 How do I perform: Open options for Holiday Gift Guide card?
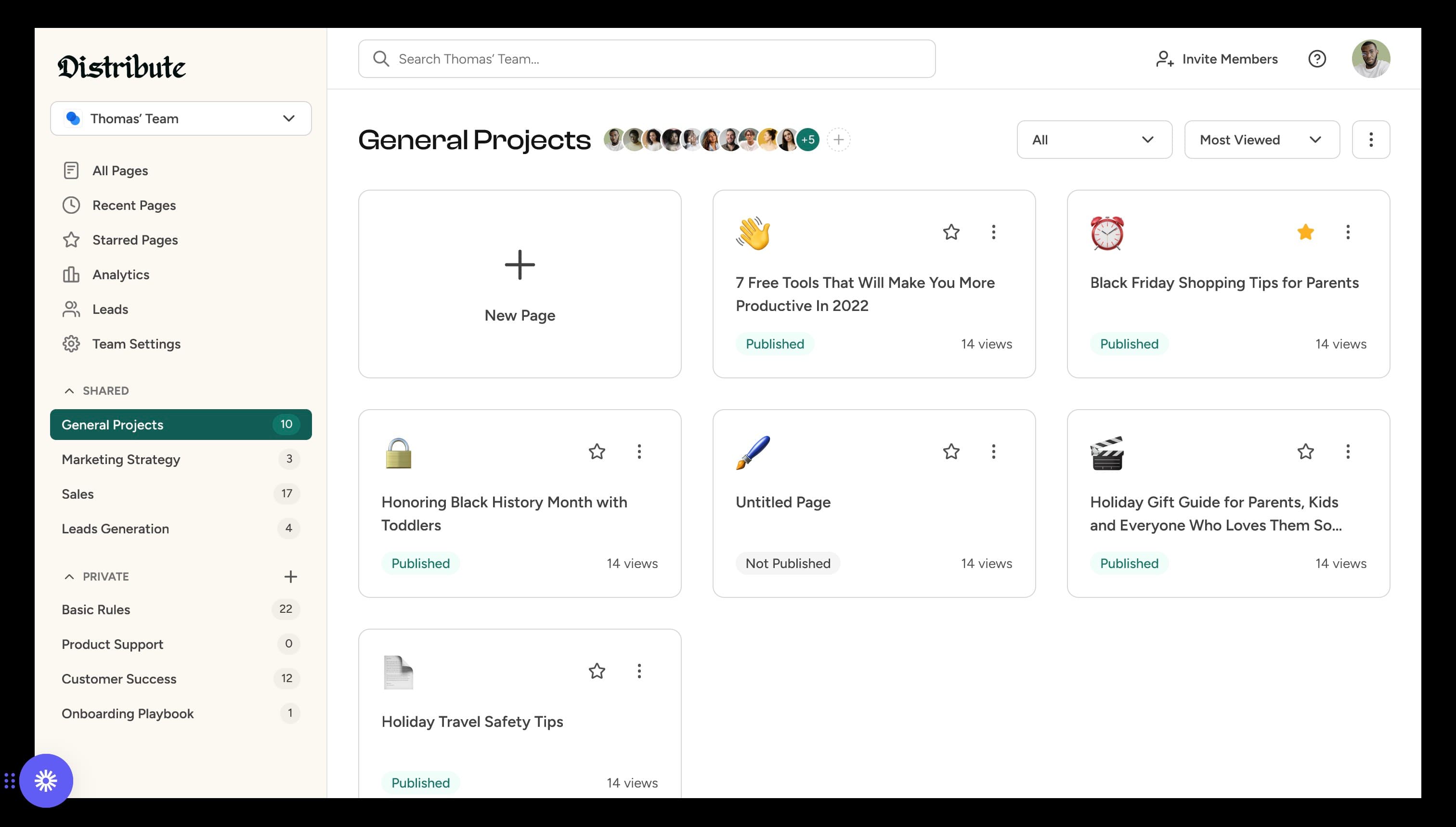(1348, 452)
